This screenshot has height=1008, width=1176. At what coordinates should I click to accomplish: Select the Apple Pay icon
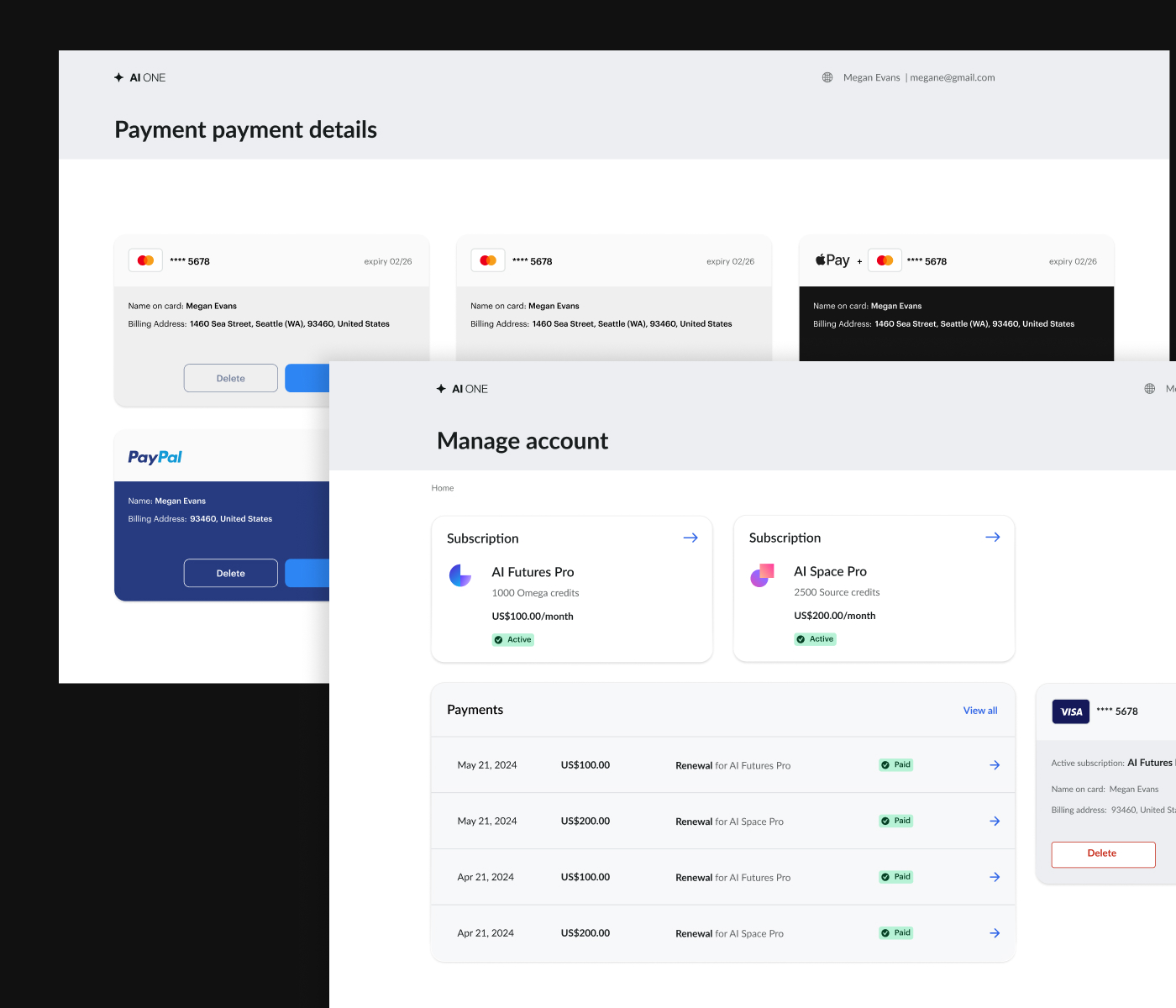pyautogui.click(x=831, y=260)
